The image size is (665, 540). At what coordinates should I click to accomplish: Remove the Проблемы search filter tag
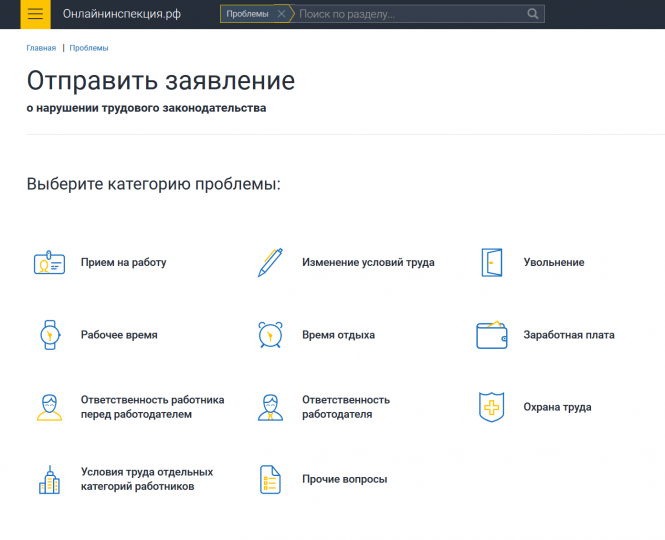pos(281,14)
